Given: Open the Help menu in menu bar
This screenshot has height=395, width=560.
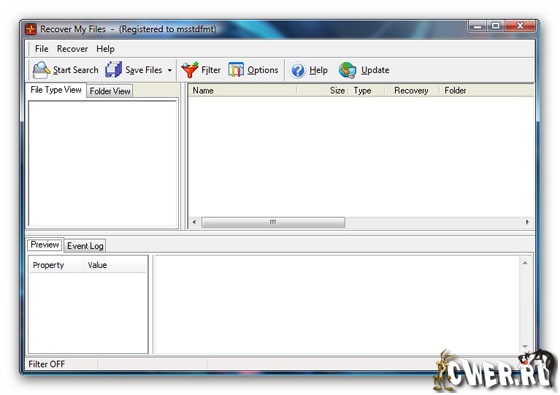Looking at the screenshot, I should click(x=105, y=49).
